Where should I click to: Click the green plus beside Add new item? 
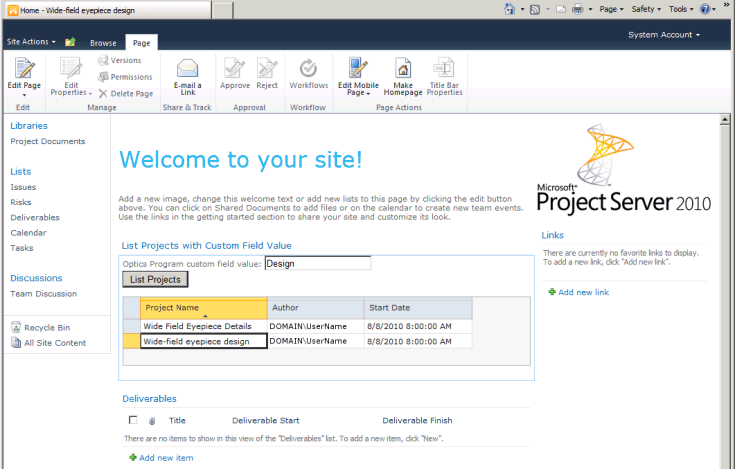tap(133, 457)
